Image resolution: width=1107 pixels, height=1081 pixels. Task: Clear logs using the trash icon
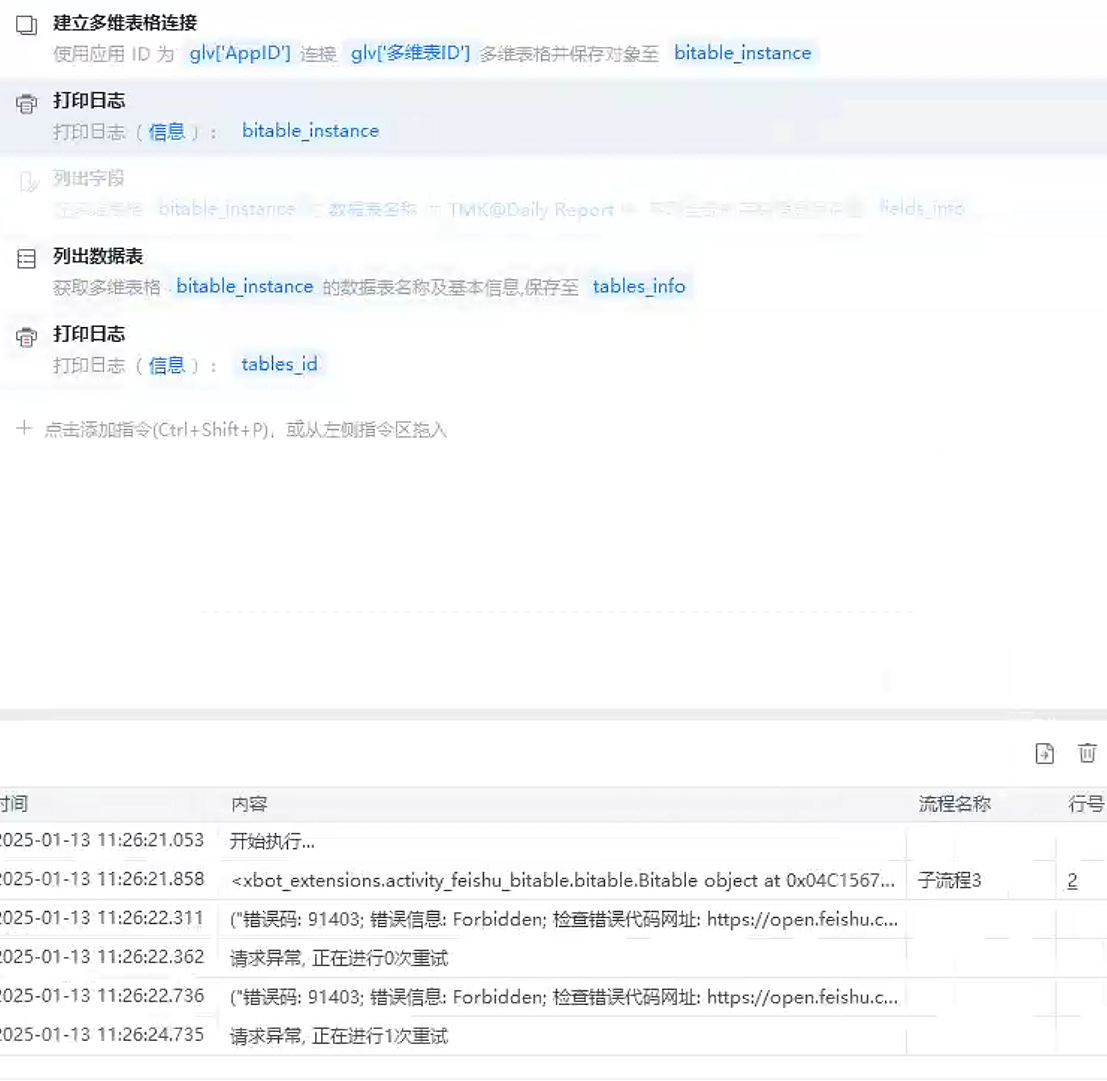point(1087,754)
